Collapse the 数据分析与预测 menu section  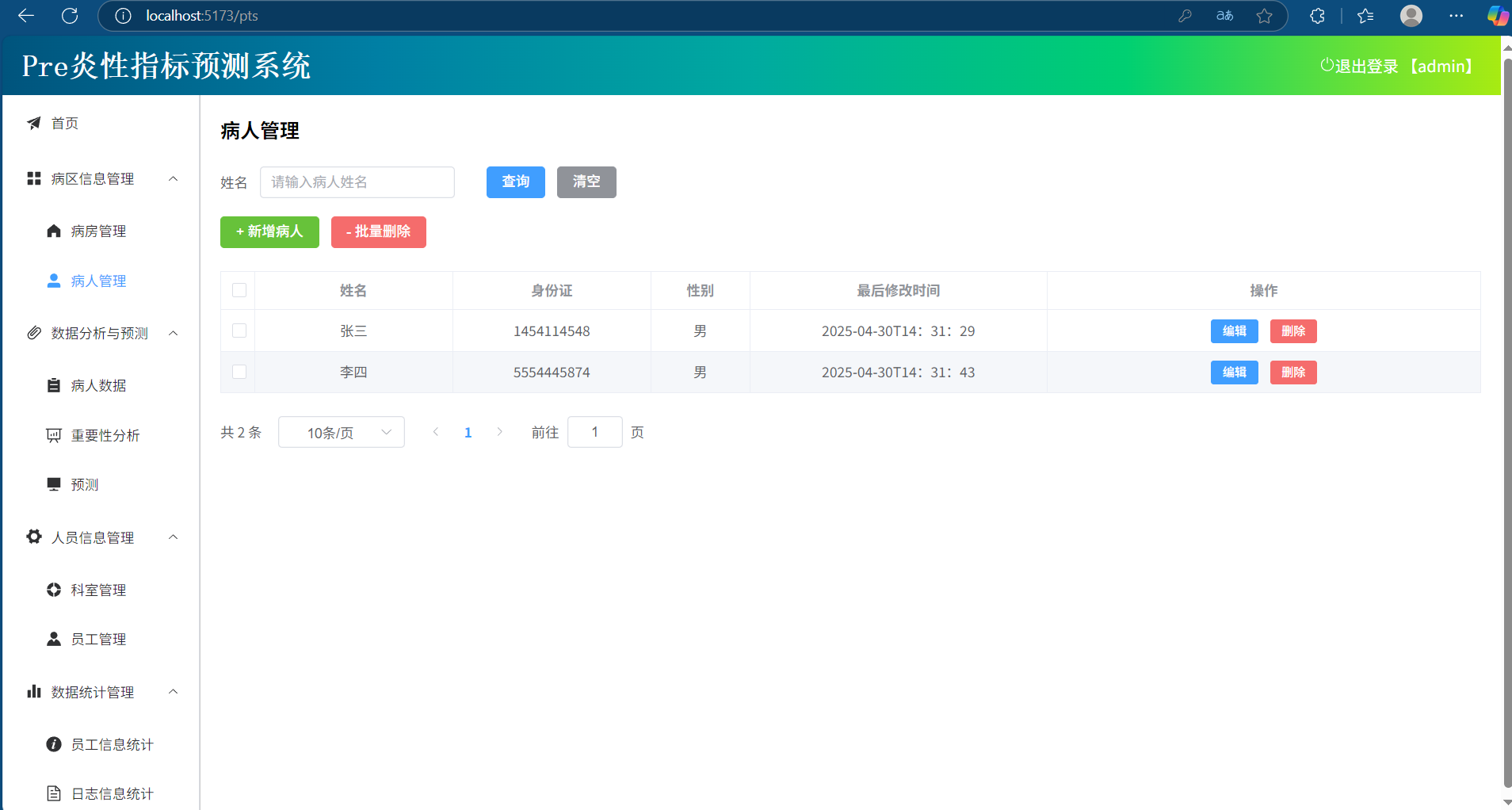coord(173,334)
